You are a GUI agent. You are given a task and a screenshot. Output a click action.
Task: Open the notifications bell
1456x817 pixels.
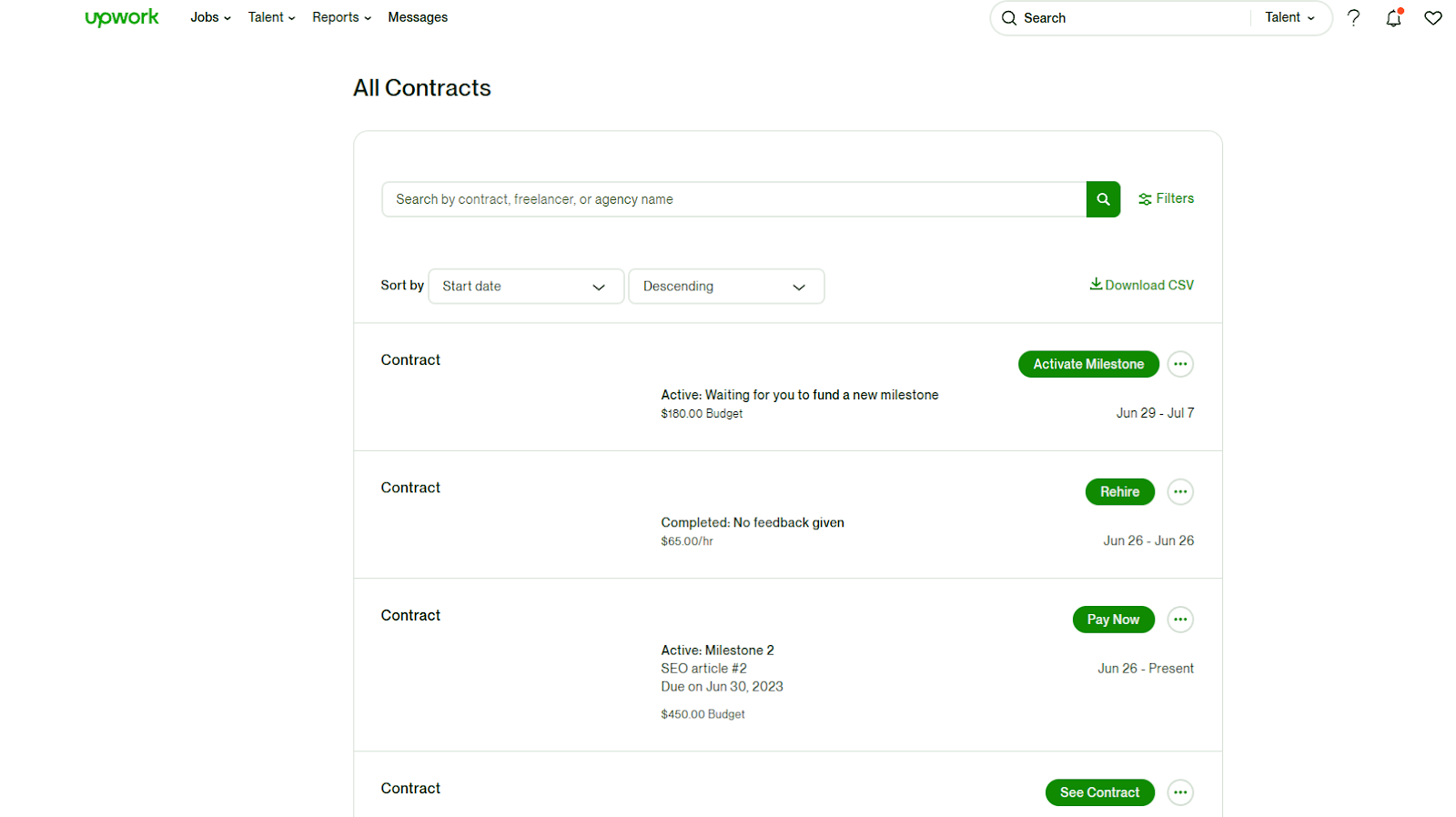click(1393, 18)
